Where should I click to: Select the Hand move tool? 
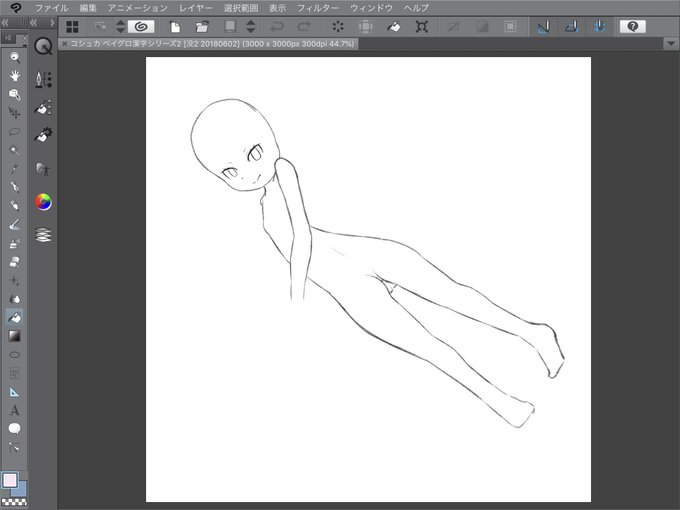point(14,76)
